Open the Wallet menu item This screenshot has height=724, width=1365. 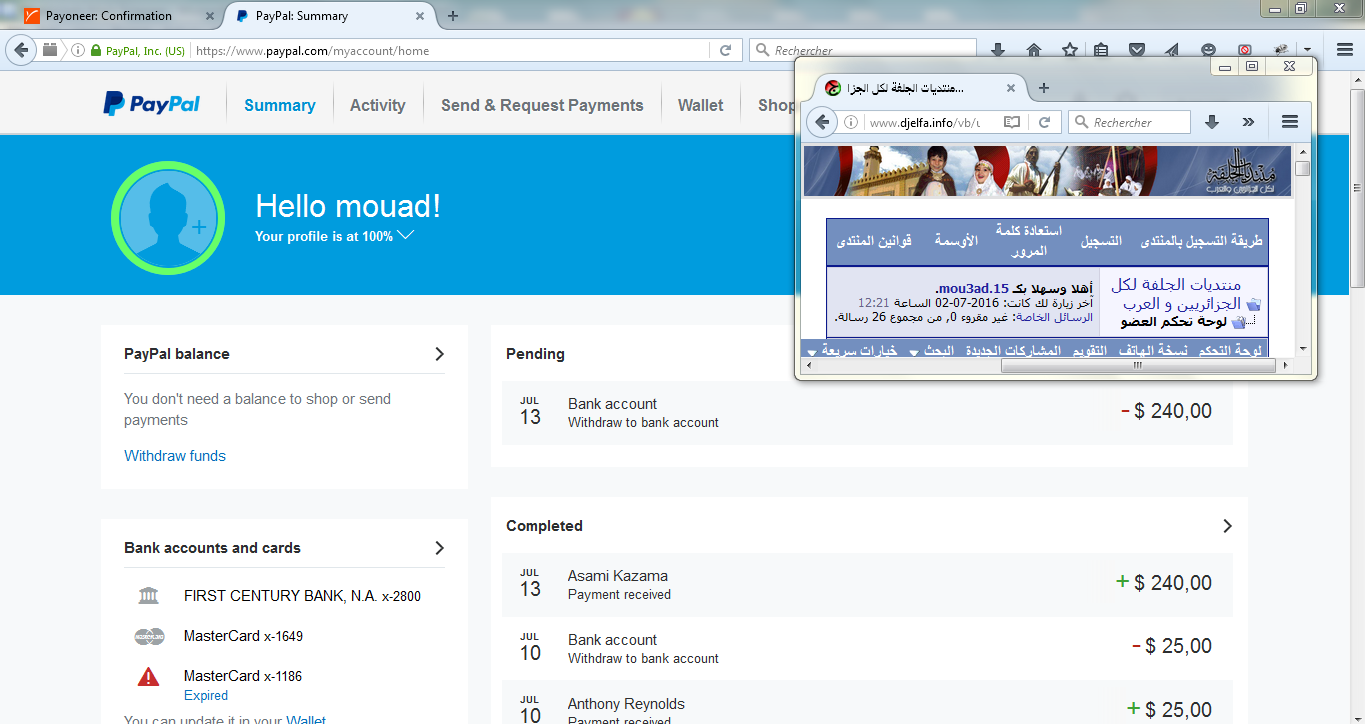(700, 105)
